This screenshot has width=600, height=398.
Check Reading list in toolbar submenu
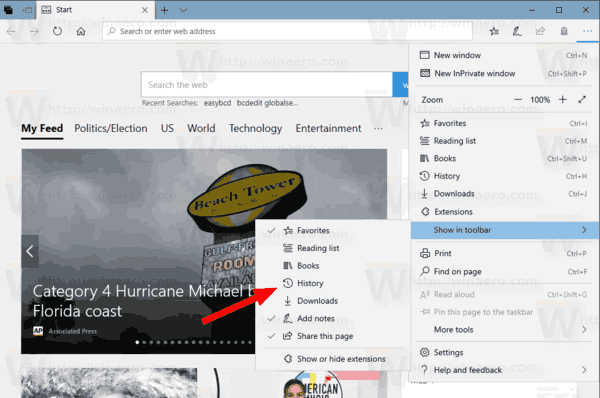333,248
